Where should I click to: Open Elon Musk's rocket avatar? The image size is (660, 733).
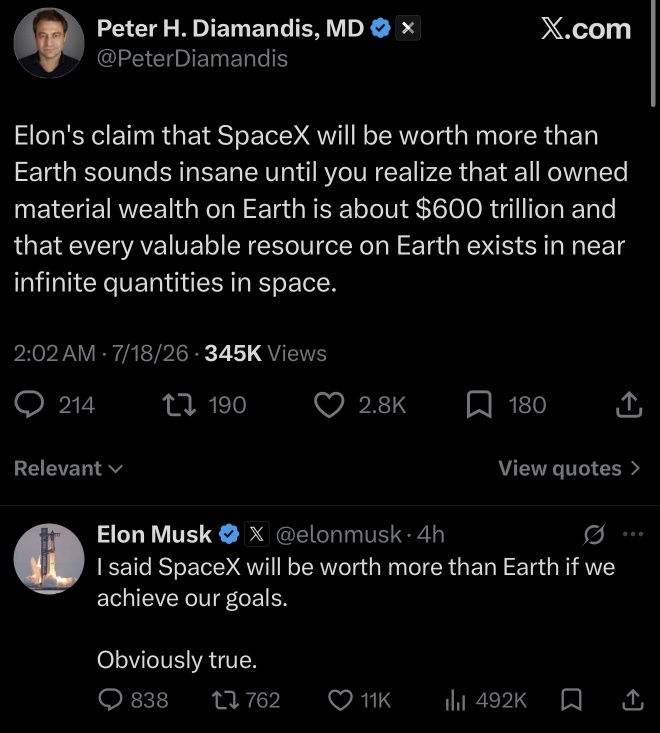pyautogui.click(x=49, y=559)
